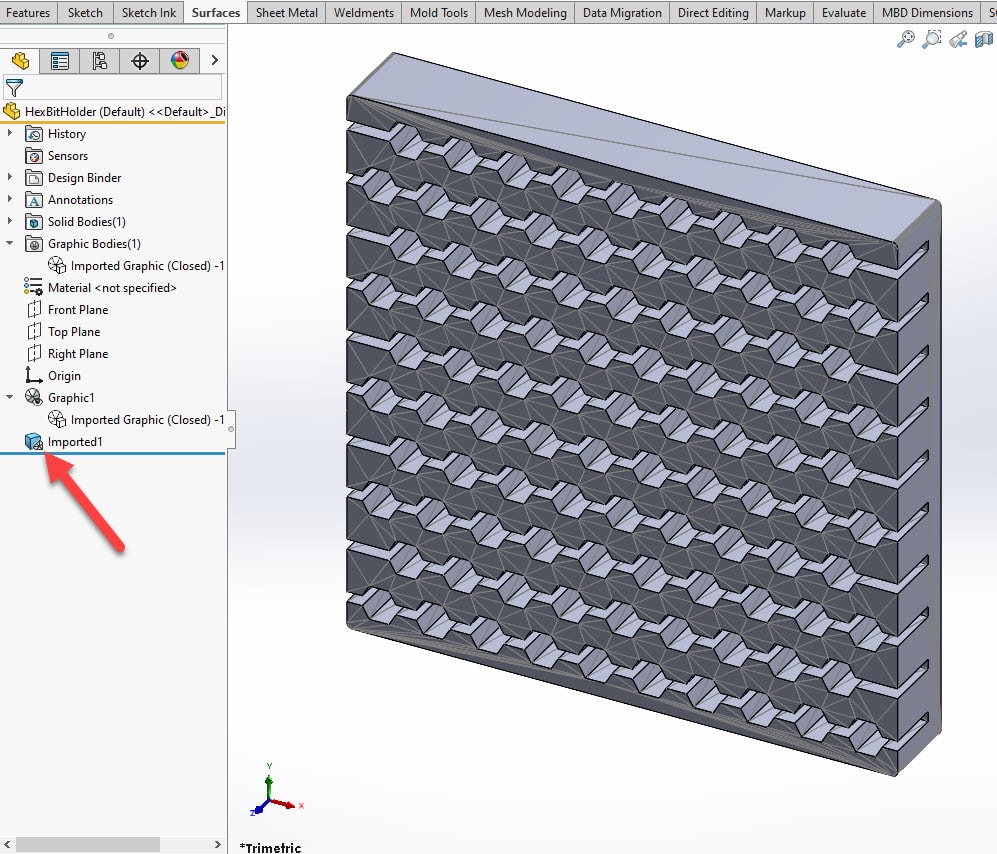This screenshot has width=997, height=854.
Task: Click the Graphic Bodies folder icon
Action: (34, 244)
